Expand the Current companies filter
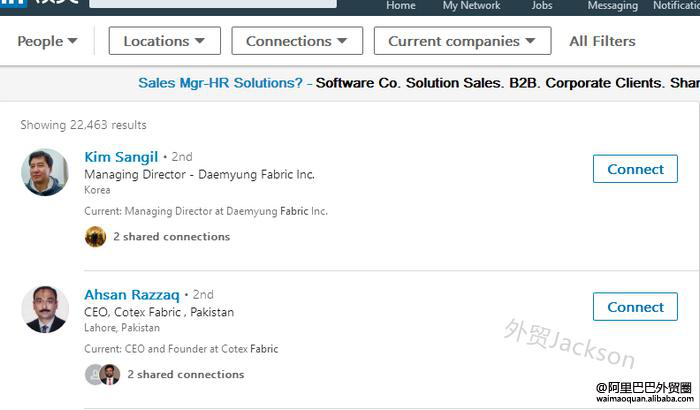The height and width of the screenshot is (410, 700). click(x=462, y=41)
